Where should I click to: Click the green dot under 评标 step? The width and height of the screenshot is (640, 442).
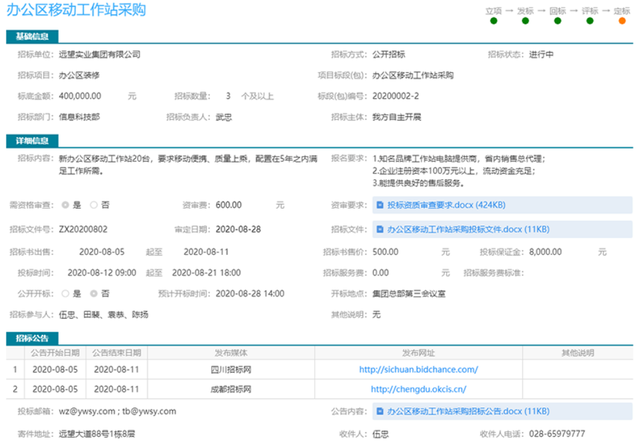(589, 21)
